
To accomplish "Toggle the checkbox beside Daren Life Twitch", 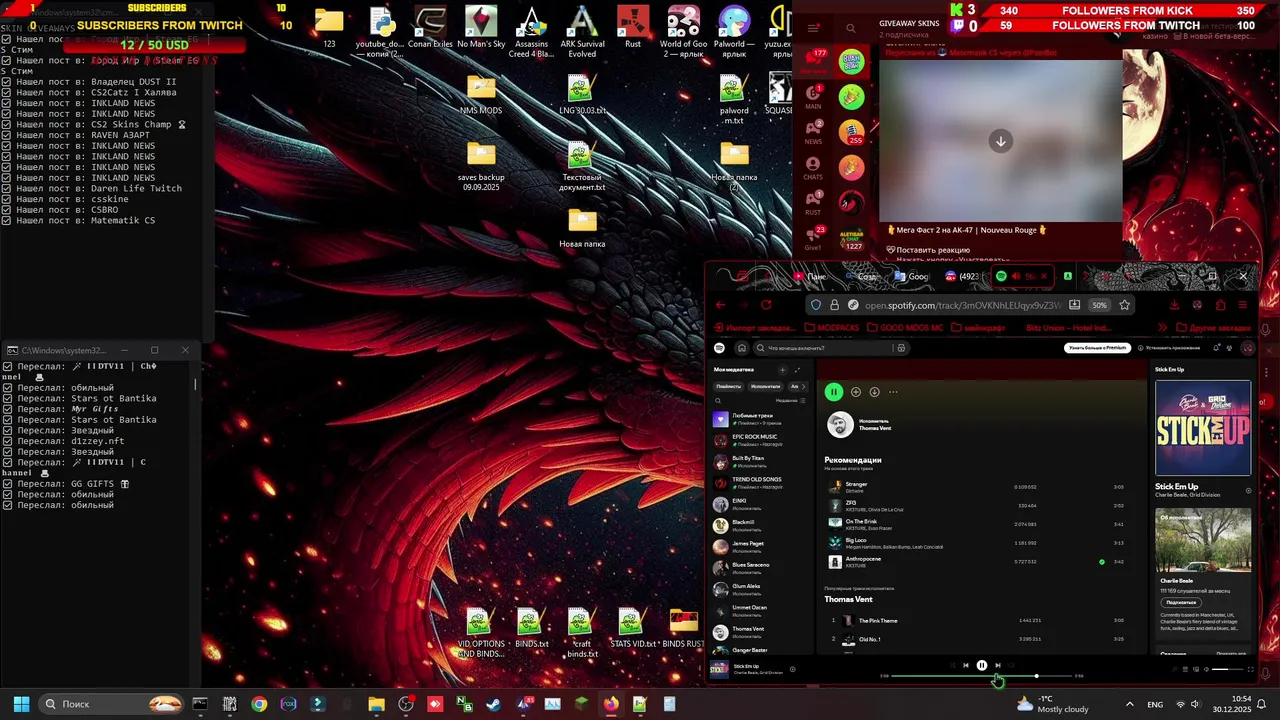I will click(7, 189).
